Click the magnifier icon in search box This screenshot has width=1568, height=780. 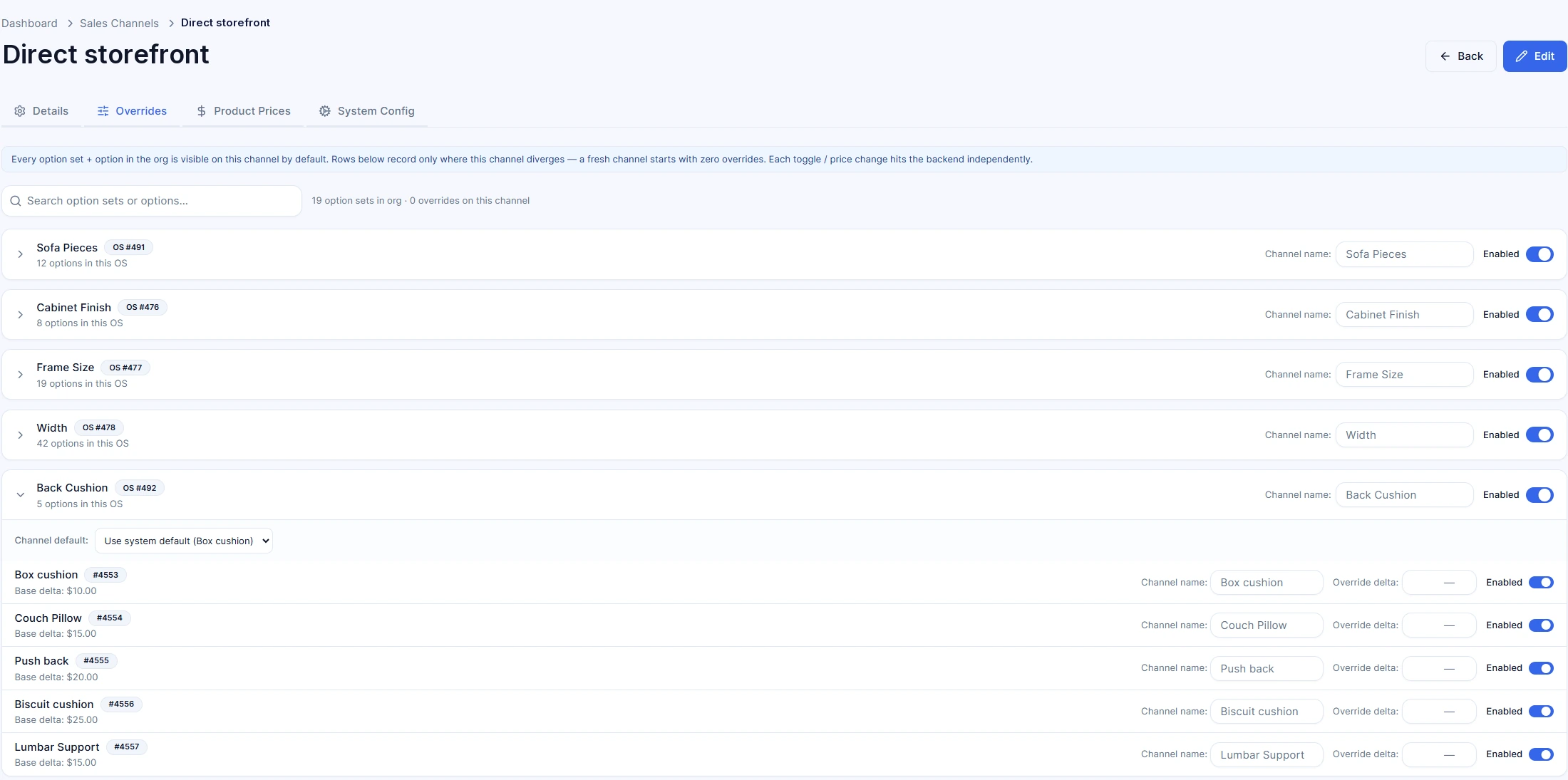pos(16,201)
